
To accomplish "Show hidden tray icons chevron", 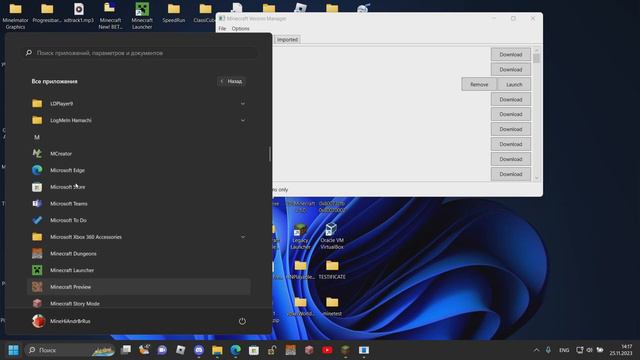I will (x=536, y=350).
